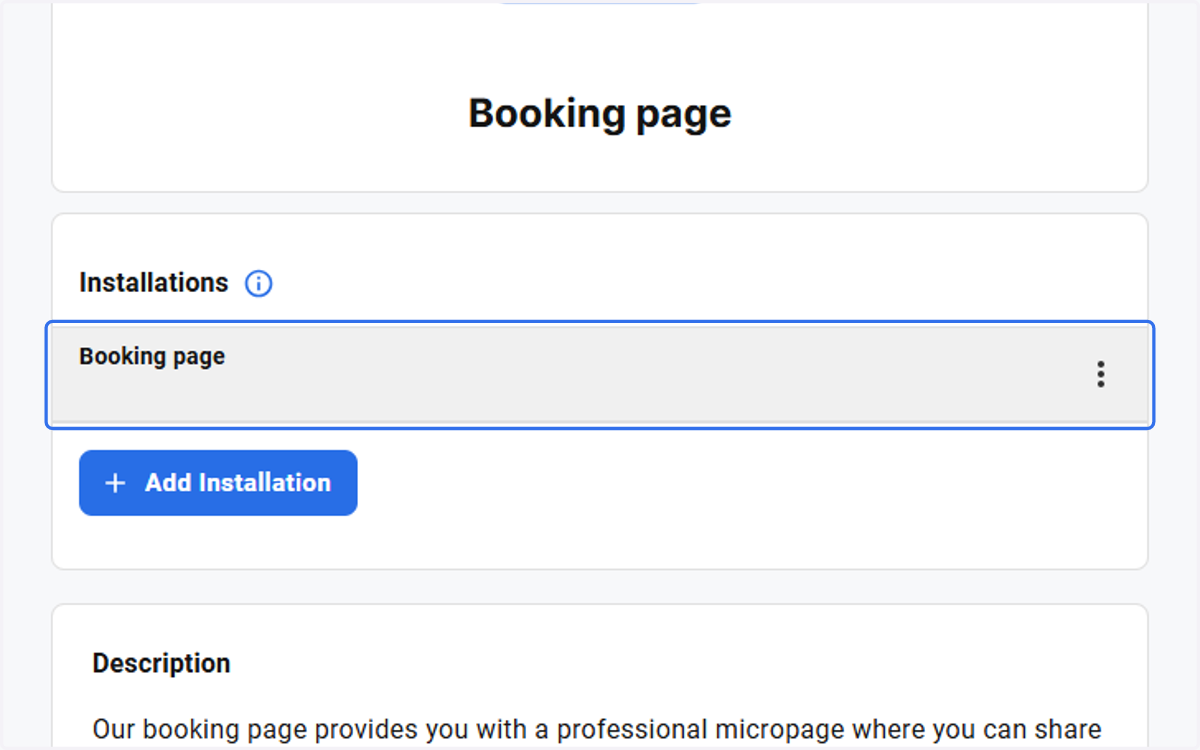Click the 'Booking page' main heading
Screen dimensions: 1200x750
coord(600,113)
